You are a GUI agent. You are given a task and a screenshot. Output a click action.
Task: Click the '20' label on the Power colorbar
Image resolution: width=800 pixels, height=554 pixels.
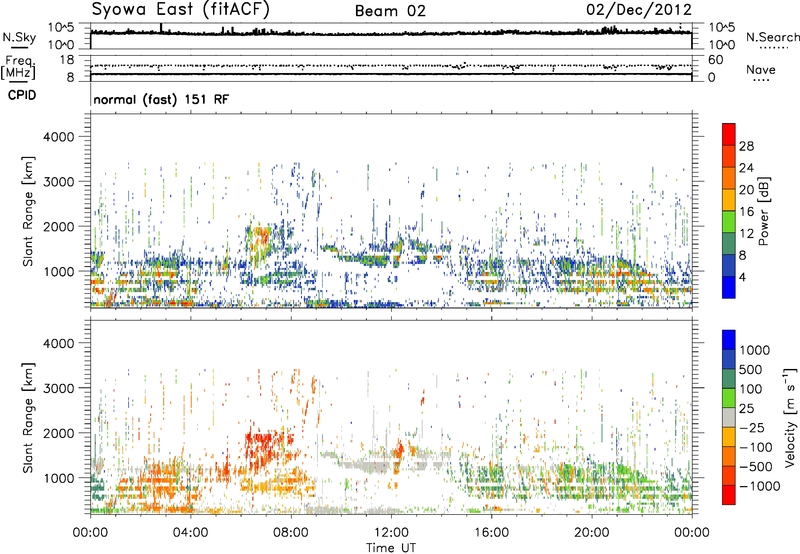pos(746,190)
